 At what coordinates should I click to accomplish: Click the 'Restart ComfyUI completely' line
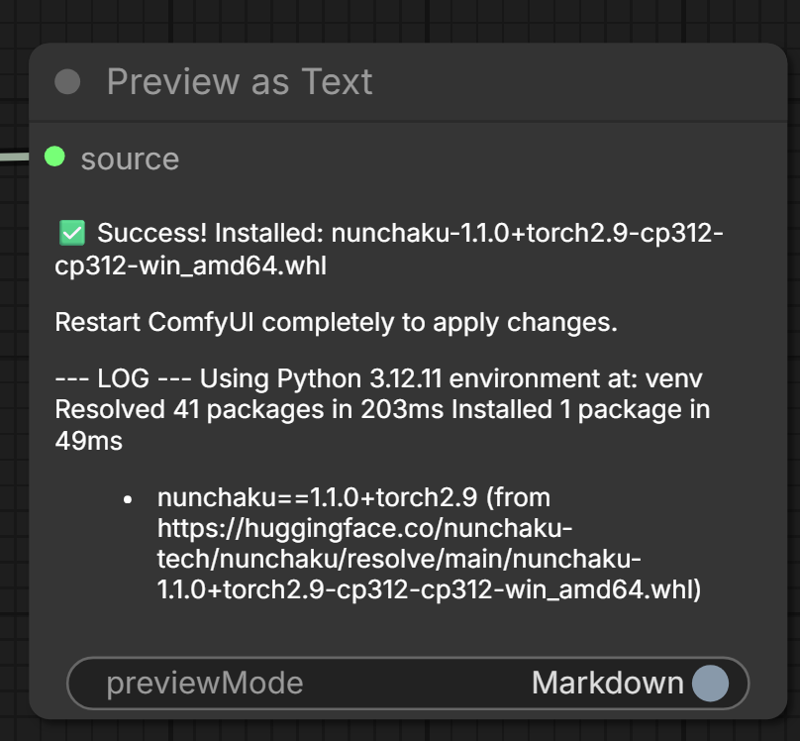(x=335, y=323)
